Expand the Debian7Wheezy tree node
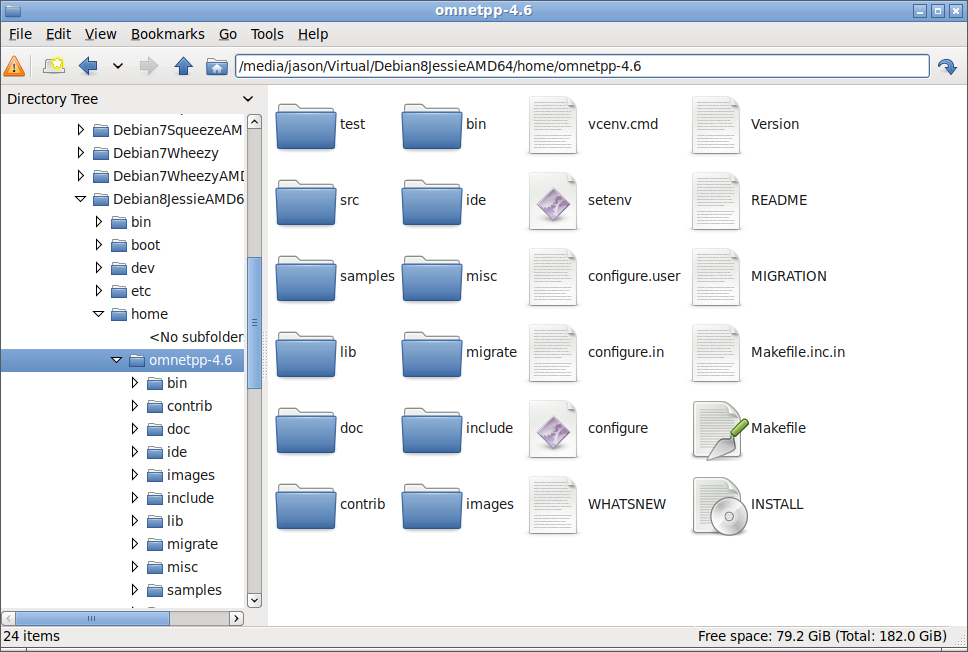968x652 pixels. point(80,153)
